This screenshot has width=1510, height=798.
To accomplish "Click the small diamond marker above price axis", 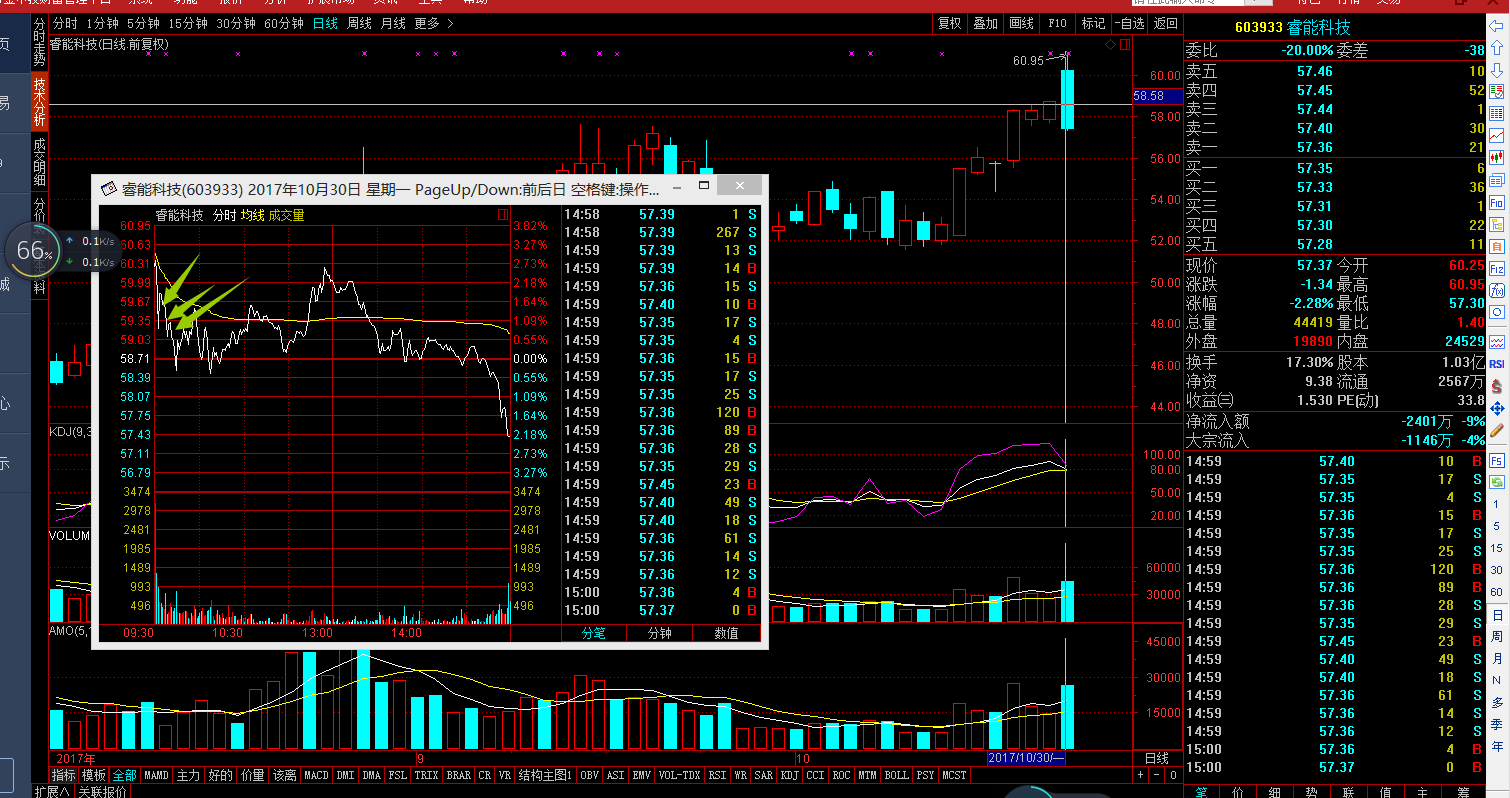I will [x=1111, y=45].
